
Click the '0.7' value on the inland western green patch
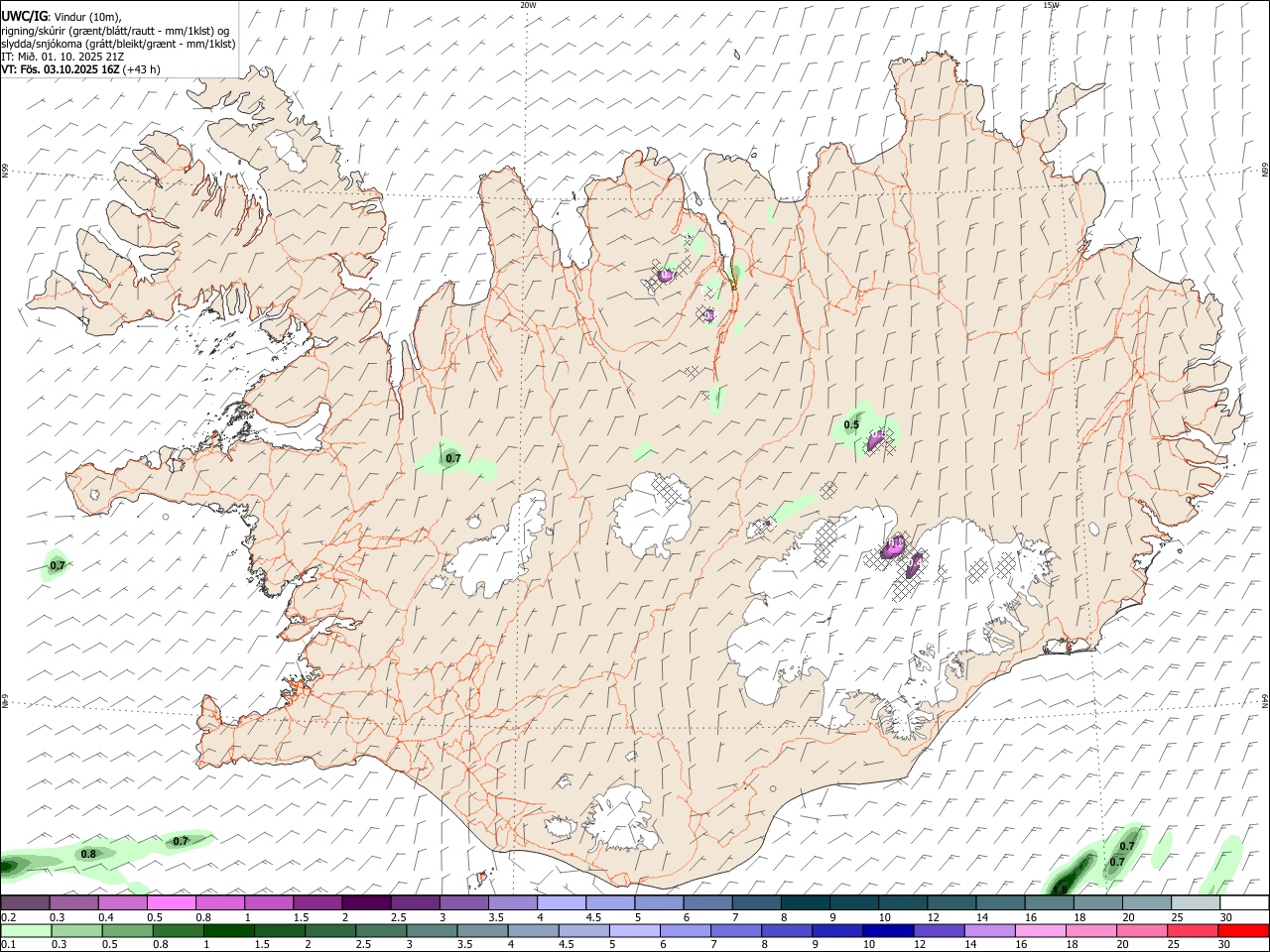click(453, 458)
